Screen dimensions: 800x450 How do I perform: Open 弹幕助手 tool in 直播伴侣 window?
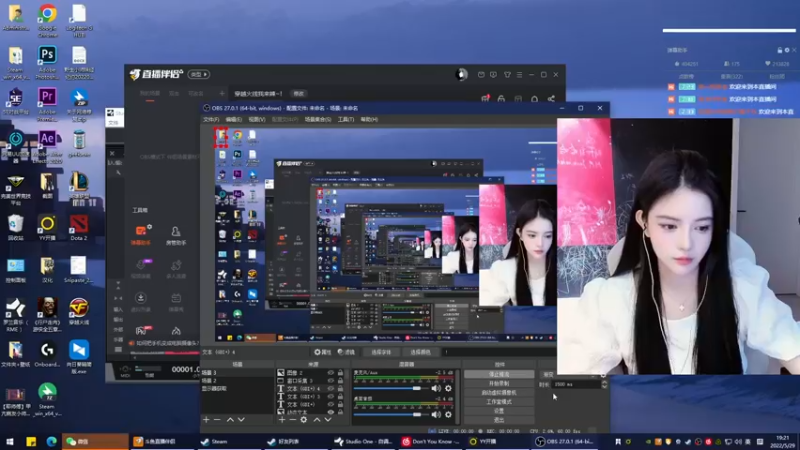click(x=141, y=235)
